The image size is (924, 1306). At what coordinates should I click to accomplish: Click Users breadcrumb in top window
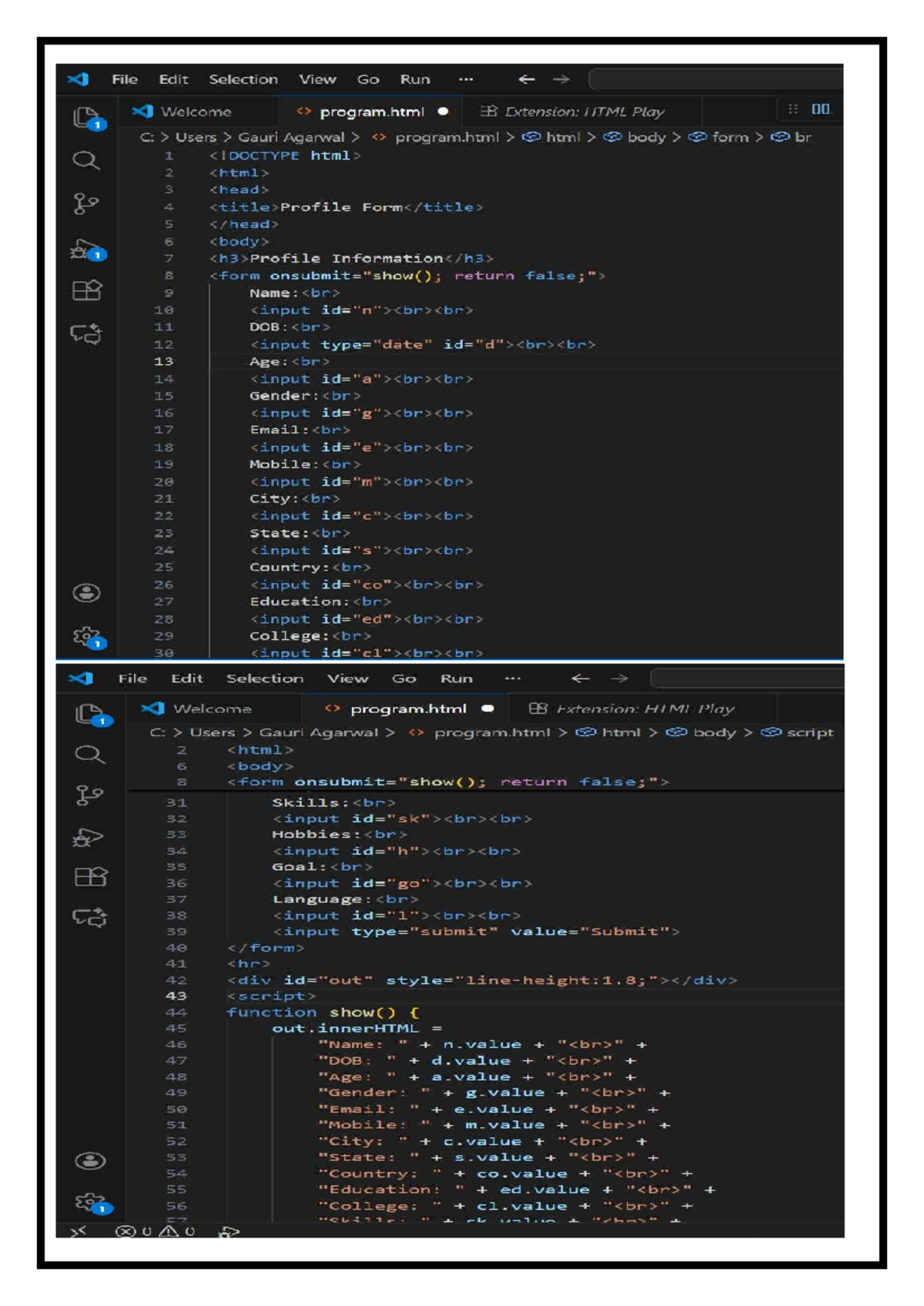tap(196, 137)
